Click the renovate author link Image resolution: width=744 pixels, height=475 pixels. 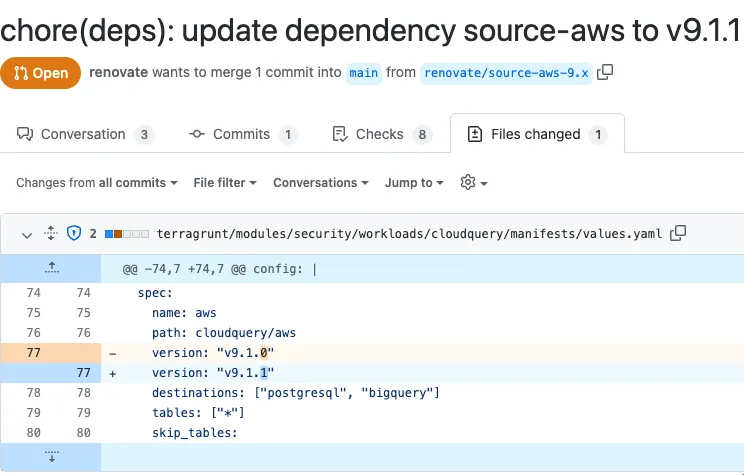119,72
